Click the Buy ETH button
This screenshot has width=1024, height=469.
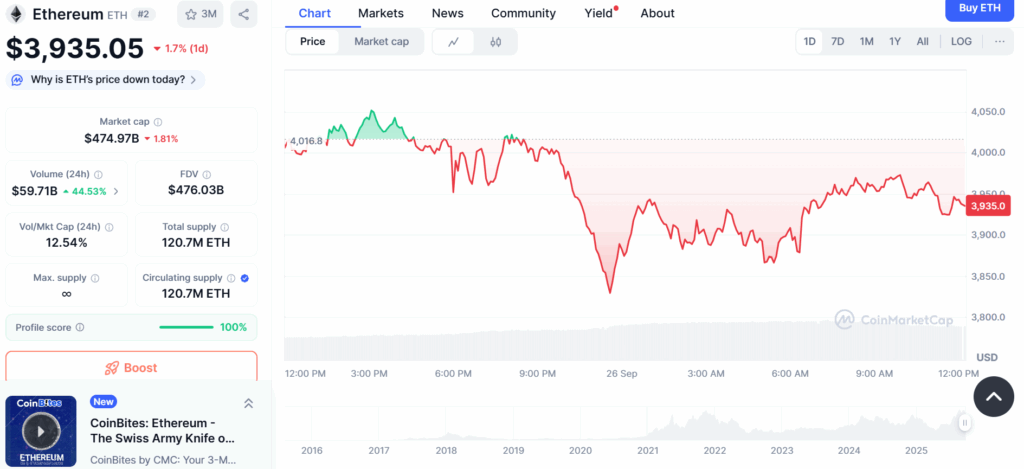979,8
